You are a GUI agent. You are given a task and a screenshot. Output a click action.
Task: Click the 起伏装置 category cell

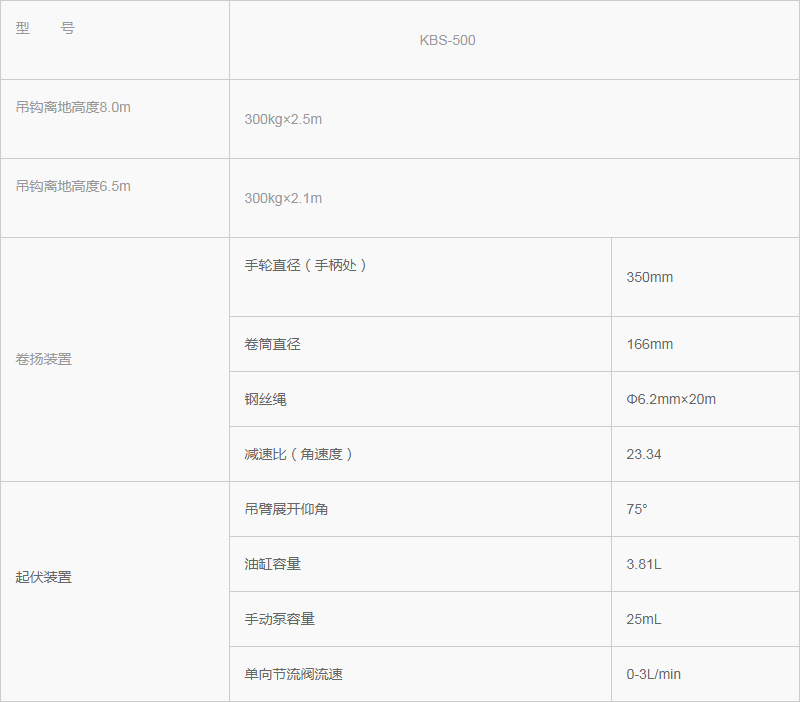tap(44, 577)
